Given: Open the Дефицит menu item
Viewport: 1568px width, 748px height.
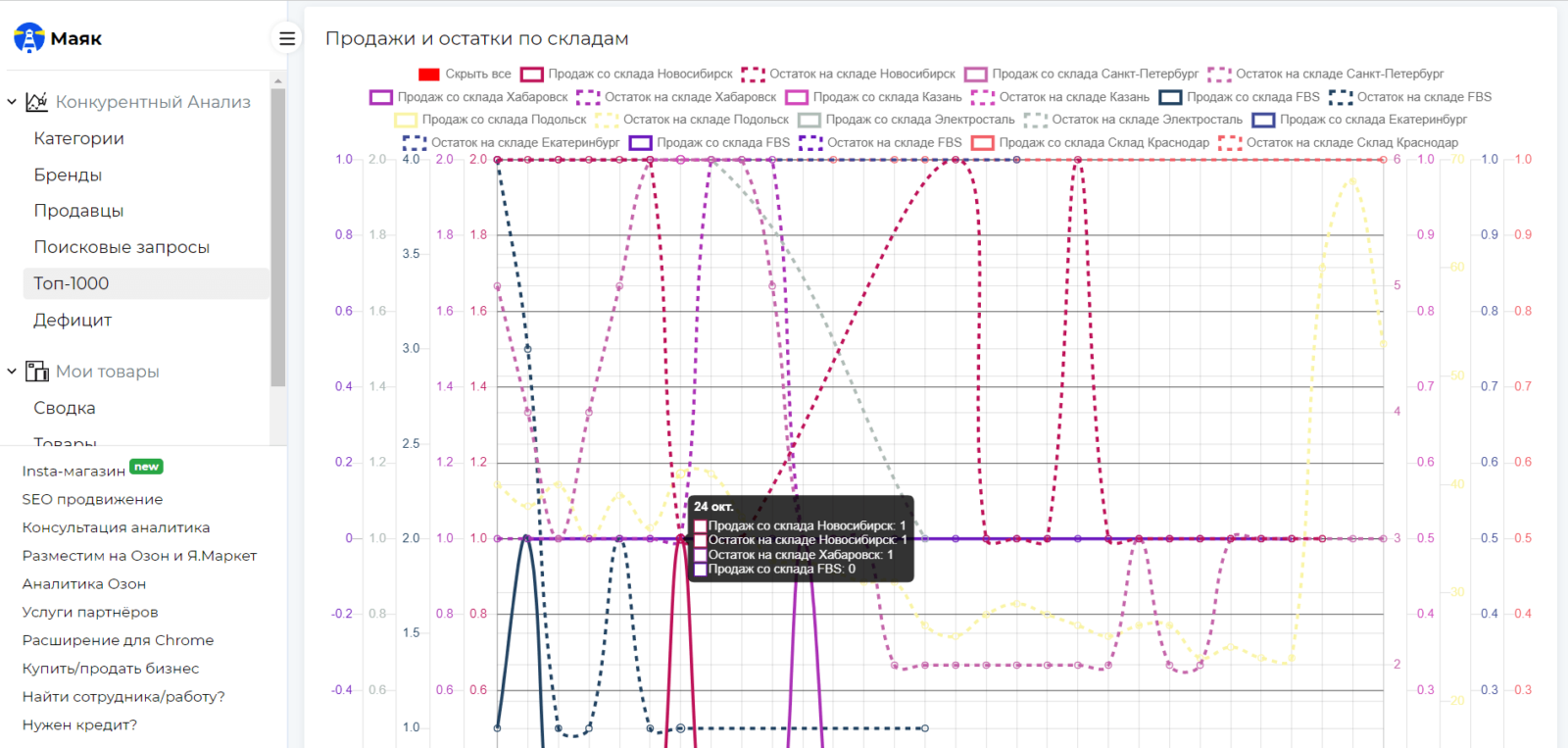Looking at the screenshot, I should pos(73,320).
